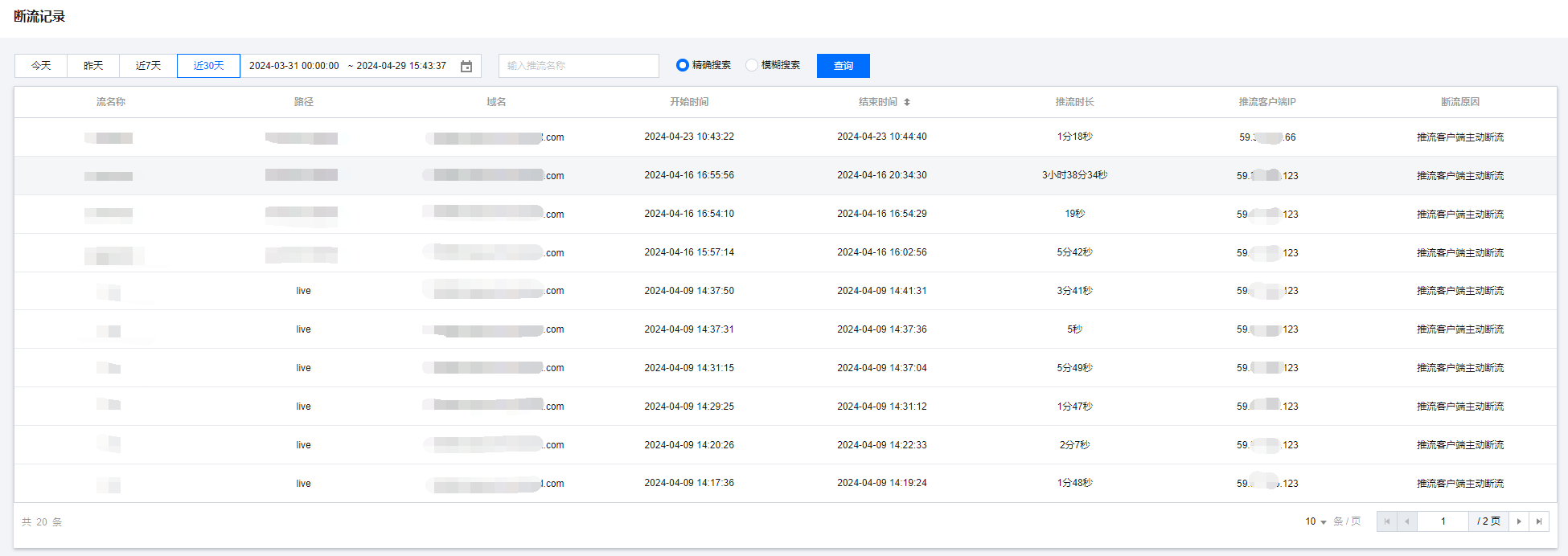The width and height of the screenshot is (1568, 556).
Task: Select the 模糊搜索 radio button
Action: point(752,65)
